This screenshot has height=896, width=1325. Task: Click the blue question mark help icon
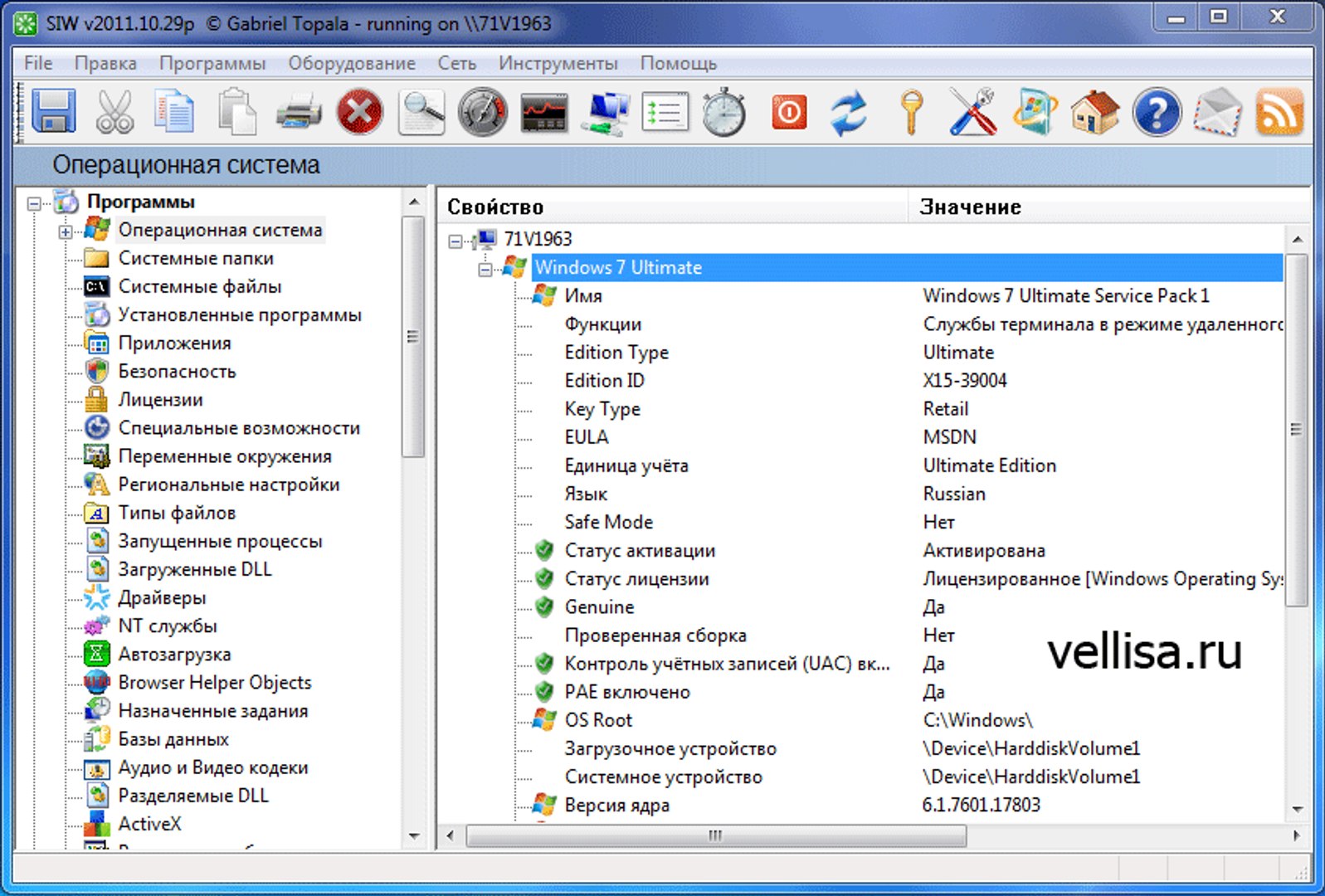pos(1157,111)
